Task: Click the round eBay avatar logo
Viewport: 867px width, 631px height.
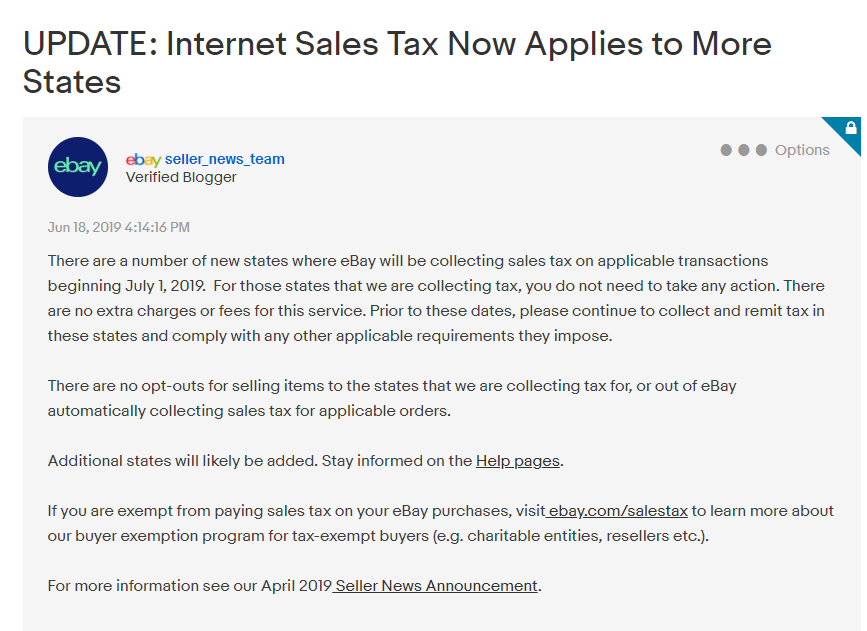Action: [78, 167]
